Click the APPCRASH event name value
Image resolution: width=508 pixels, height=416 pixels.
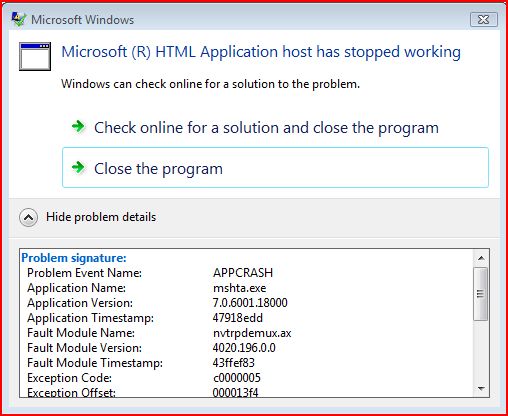coord(243,273)
